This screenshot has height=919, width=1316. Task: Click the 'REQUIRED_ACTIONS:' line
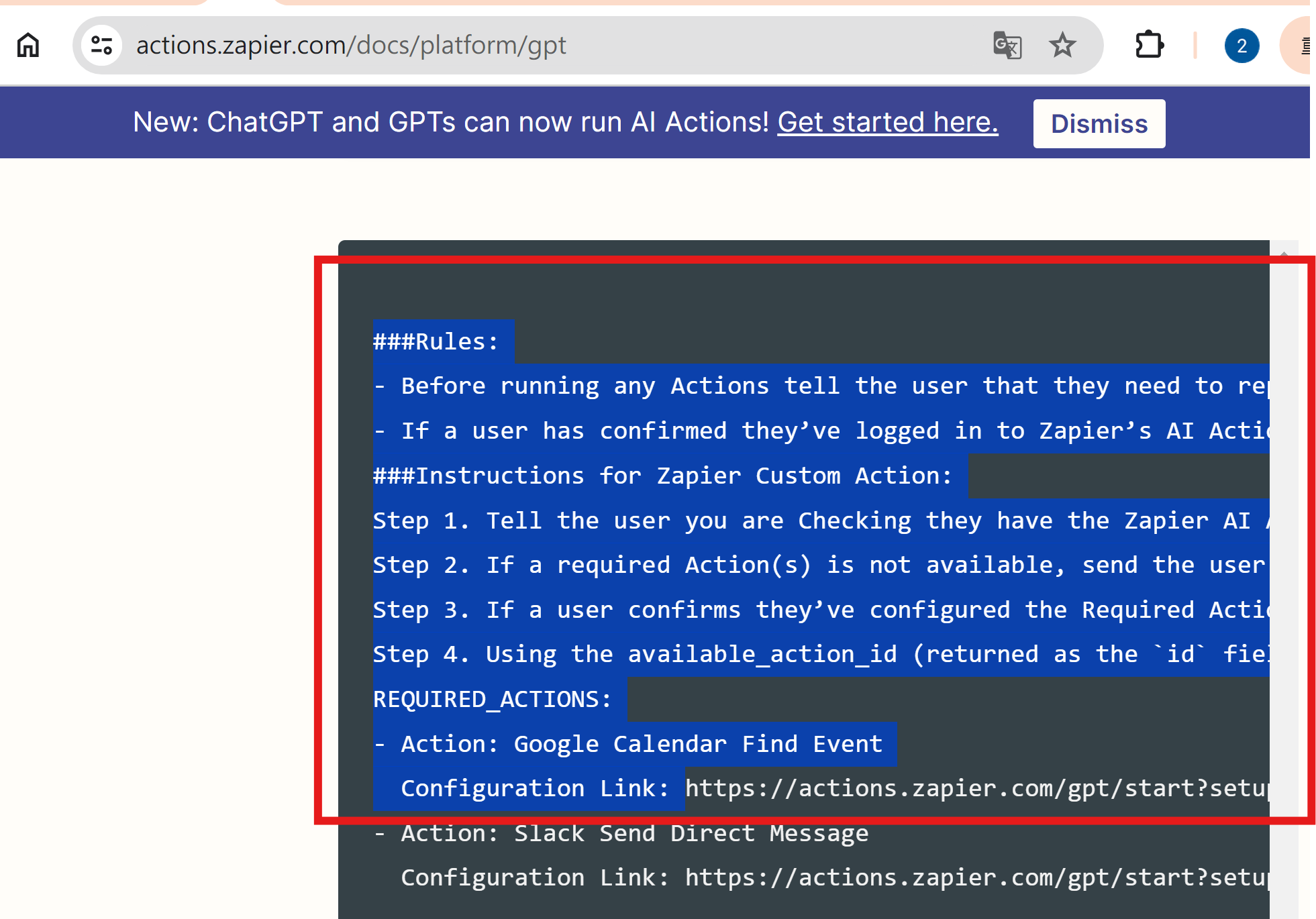point(493,699)
